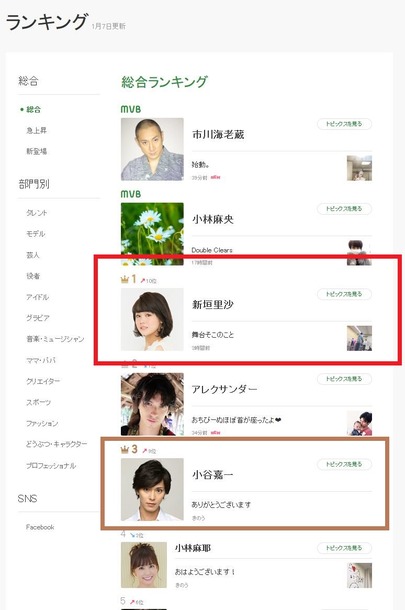Open the スポーツ category
This screenshot has width=405, height=610.
(x=39, y=402)
